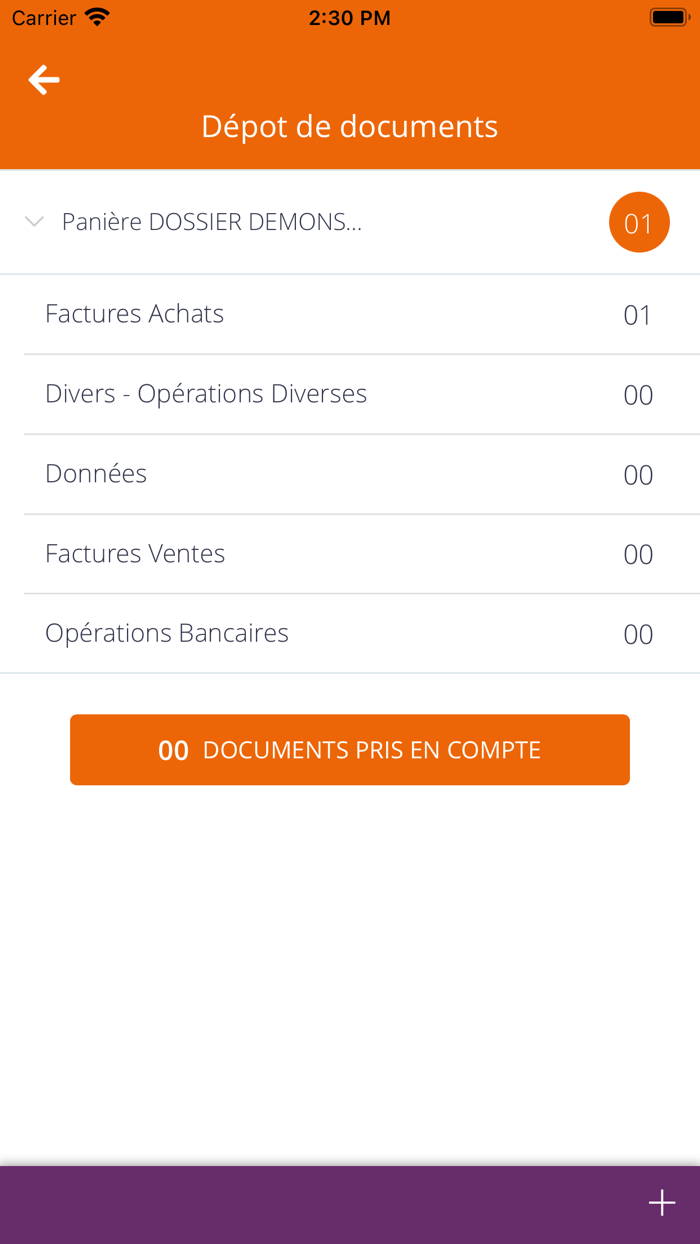Screen dimensions: 700x1244
Task: Tap the WiFi icon in the status bar
Action: click(95, 16)
